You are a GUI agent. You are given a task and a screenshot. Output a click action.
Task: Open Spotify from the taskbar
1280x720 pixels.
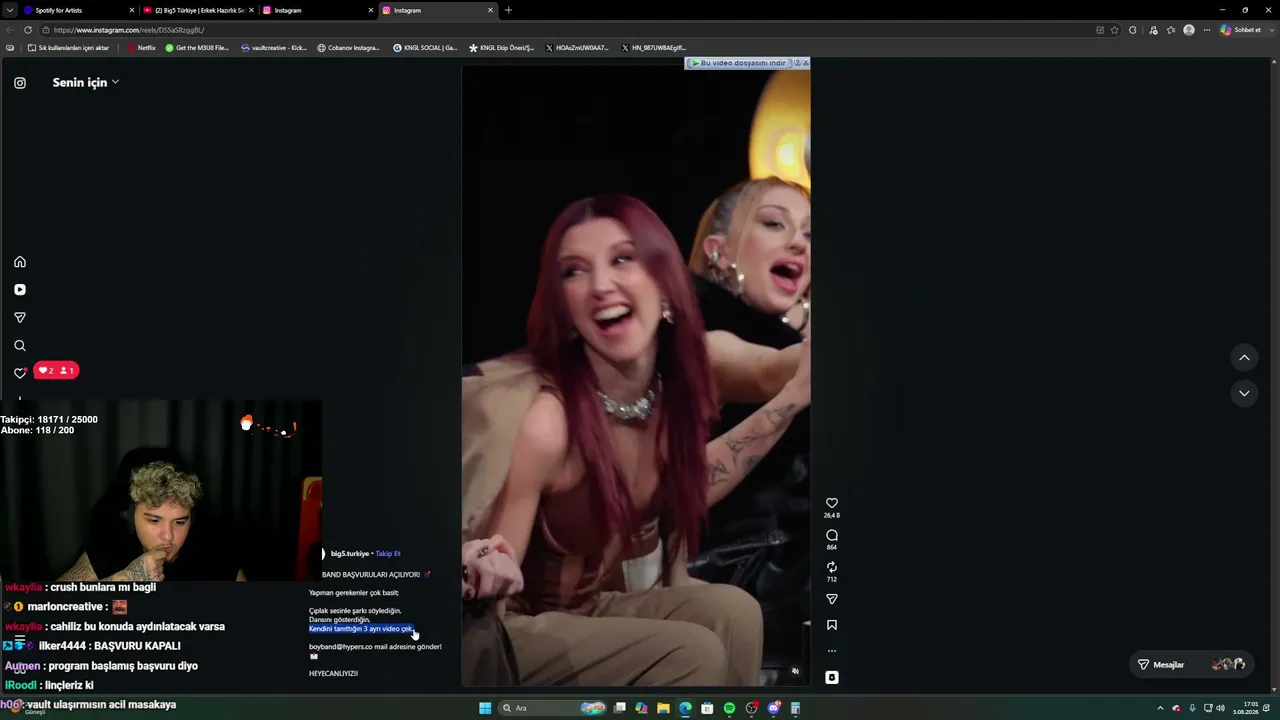coord(729,708)
